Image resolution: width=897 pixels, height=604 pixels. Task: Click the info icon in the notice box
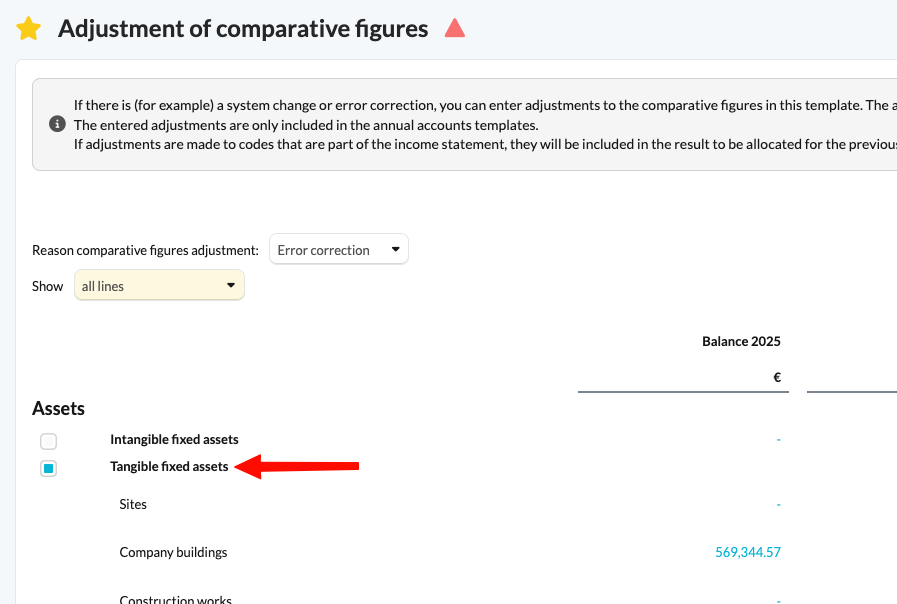(57, 124)
